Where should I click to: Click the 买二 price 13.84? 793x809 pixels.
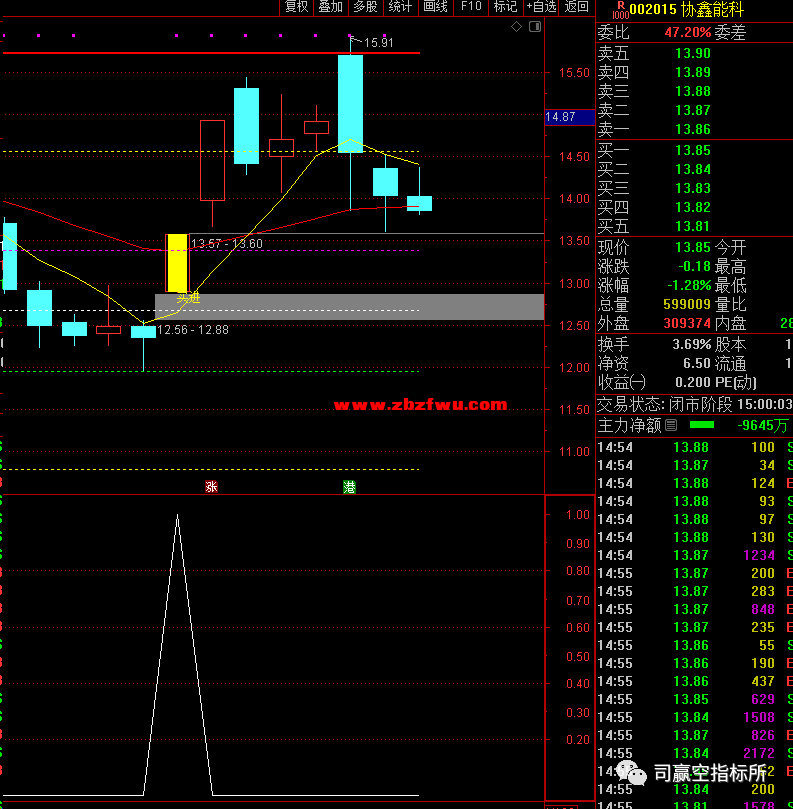(x=693, y=170)
